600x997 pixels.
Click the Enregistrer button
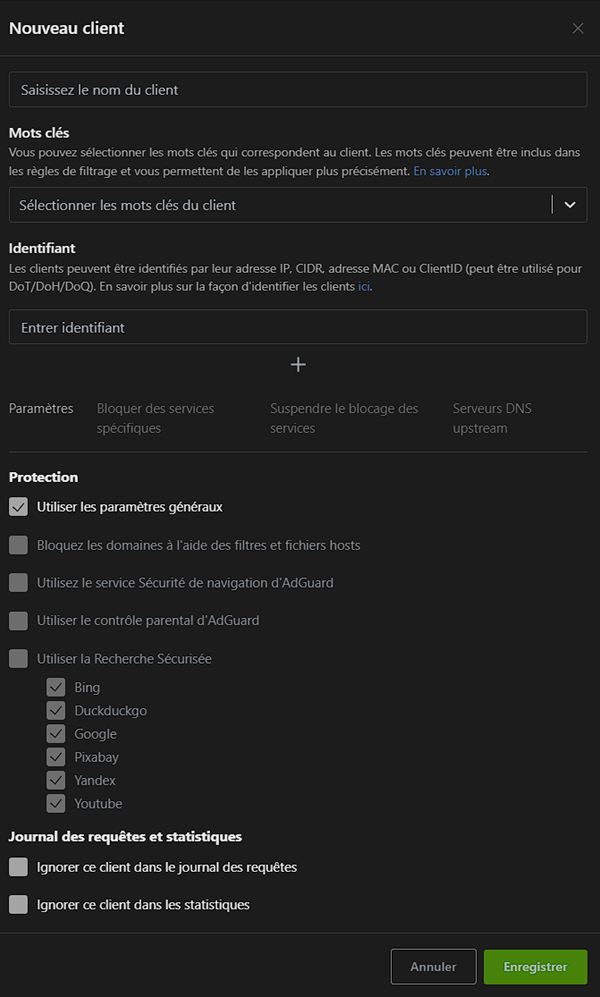[x=535, y=967]
